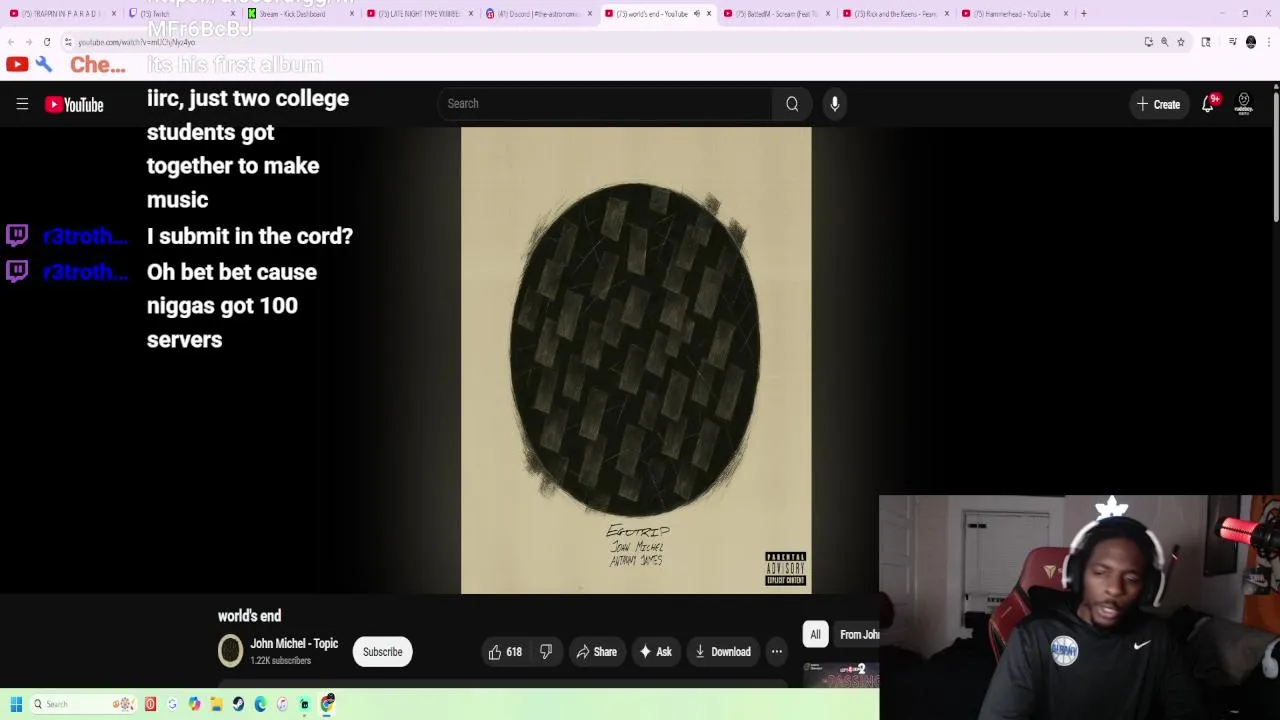1280x720 pixels.
Task: Go back in browser
Action: tap(10, 42)
